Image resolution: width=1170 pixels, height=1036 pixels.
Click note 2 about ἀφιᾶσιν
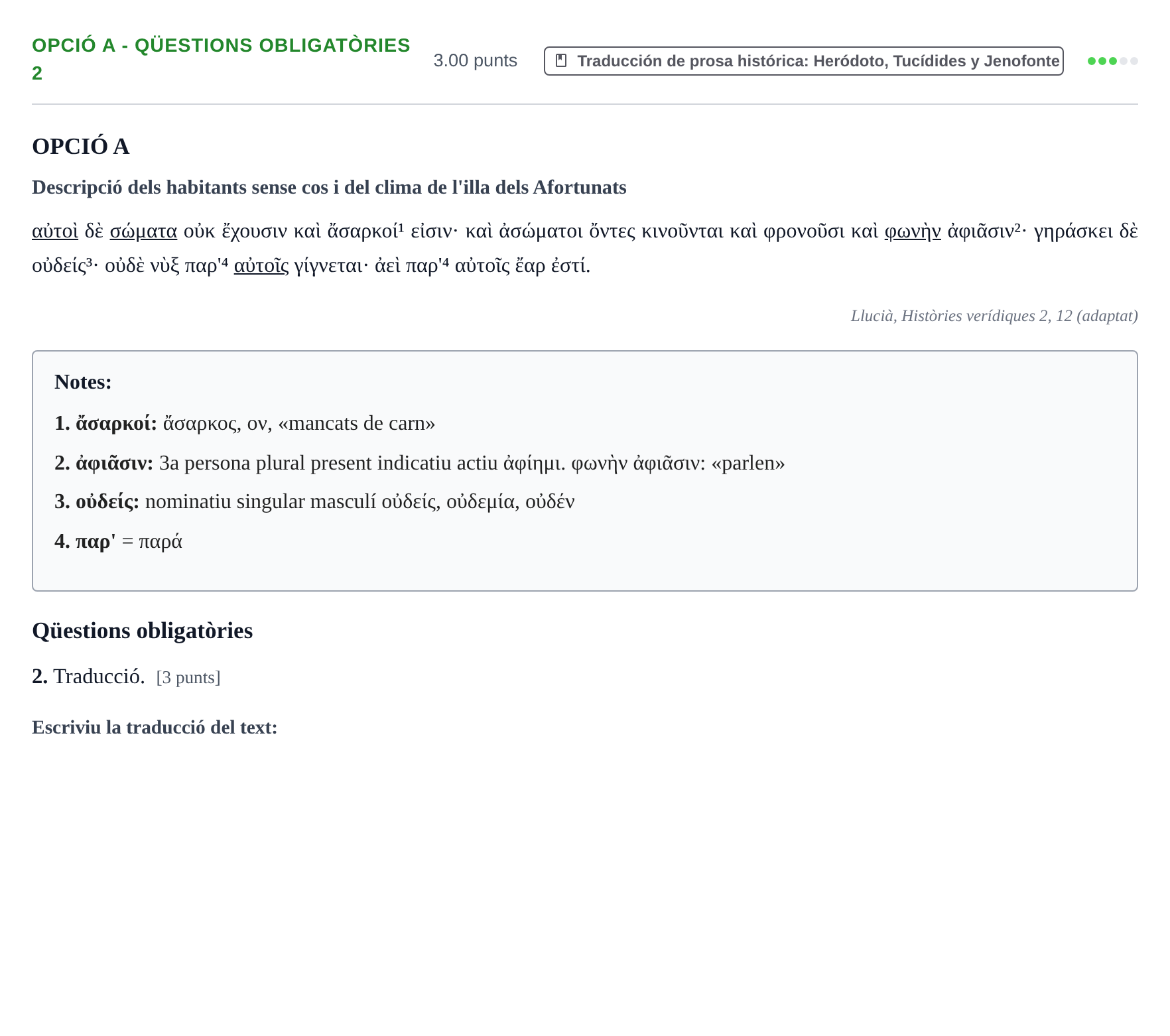(419, 463)
